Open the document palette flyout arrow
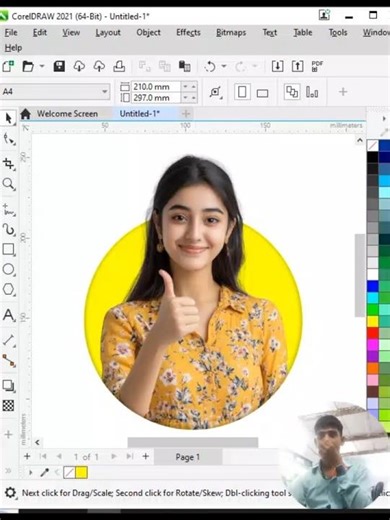The width and height of the screenshot is (390, 520). coord(31,472)
